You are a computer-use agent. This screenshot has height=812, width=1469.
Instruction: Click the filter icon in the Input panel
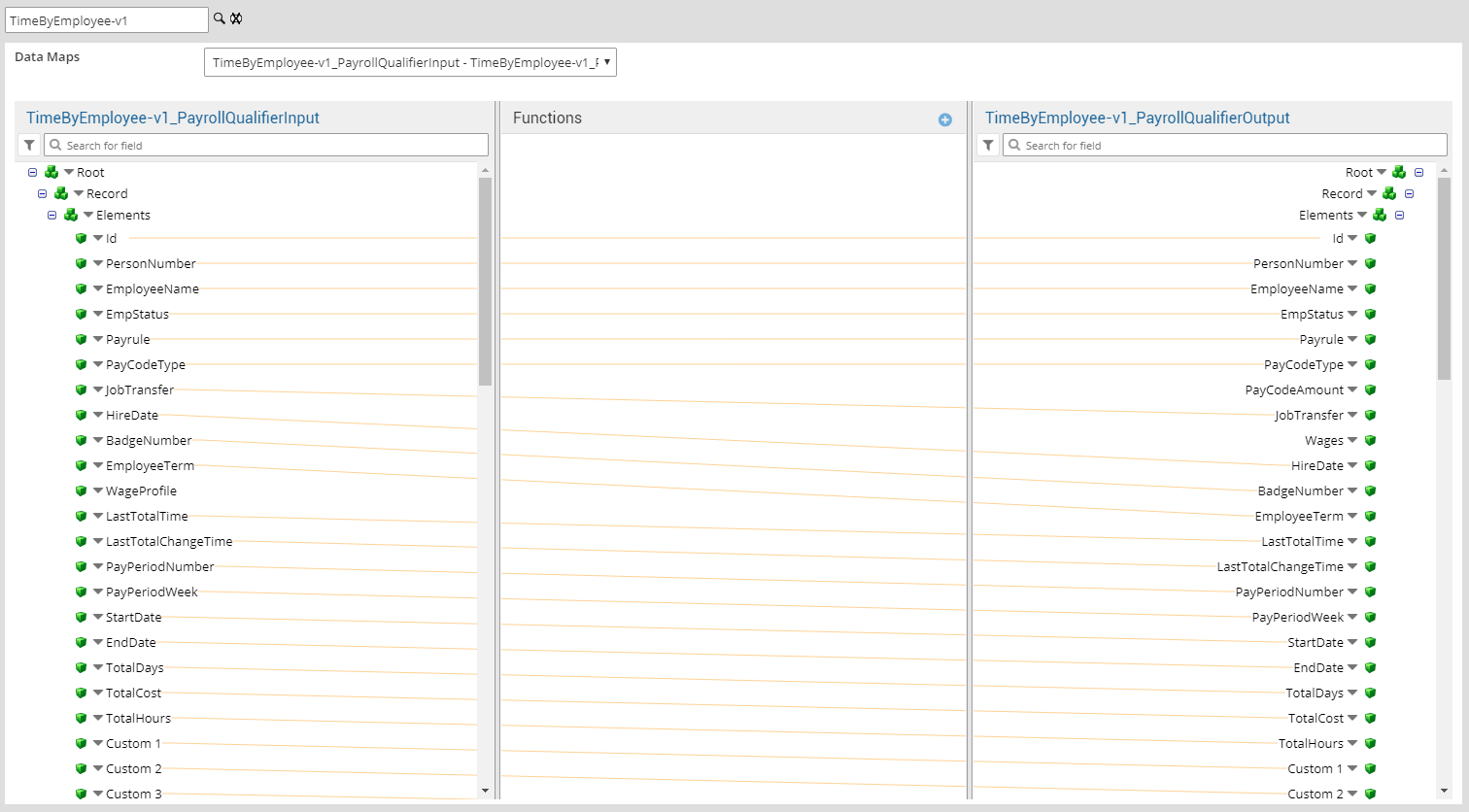coord(29,145)
